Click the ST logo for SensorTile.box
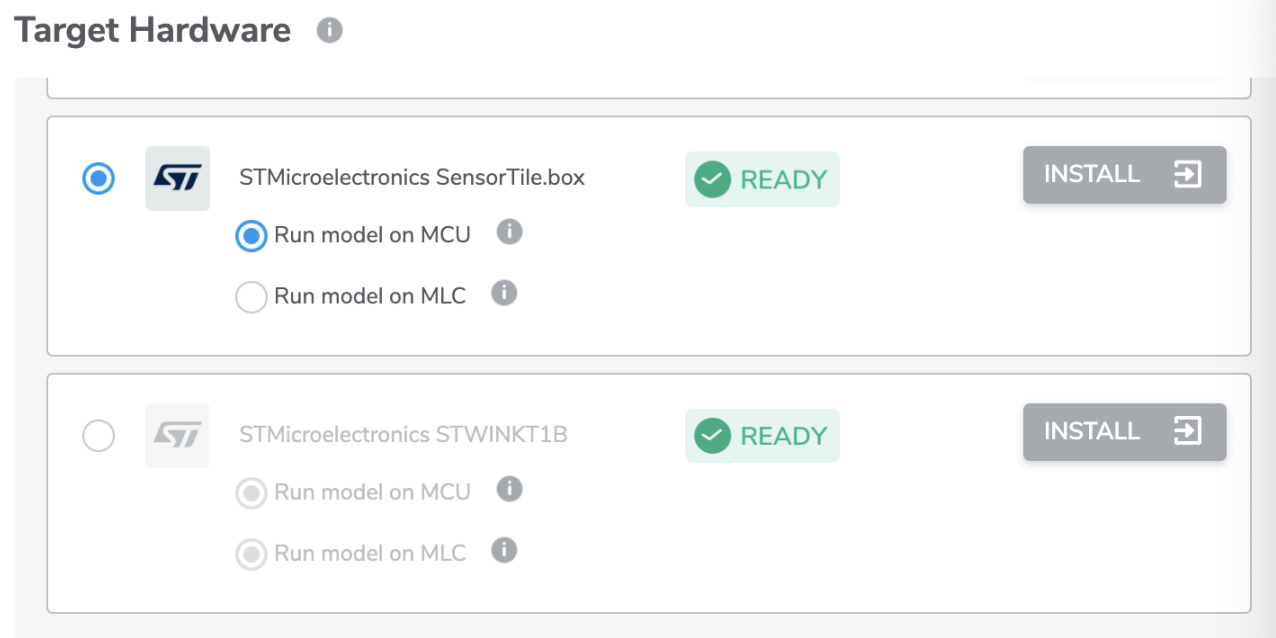This screenshot has width=1276, height=638. click(x=177, y=178)
